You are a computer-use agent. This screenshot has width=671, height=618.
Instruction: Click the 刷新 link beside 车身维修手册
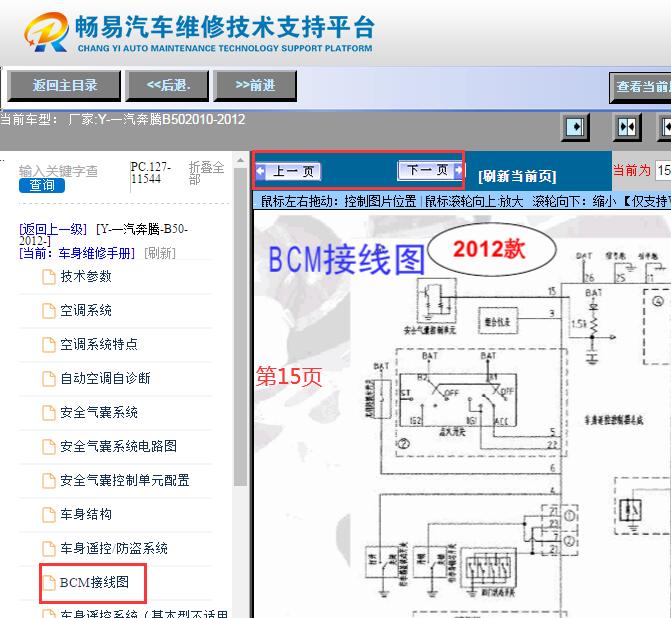tap(160, 253)
